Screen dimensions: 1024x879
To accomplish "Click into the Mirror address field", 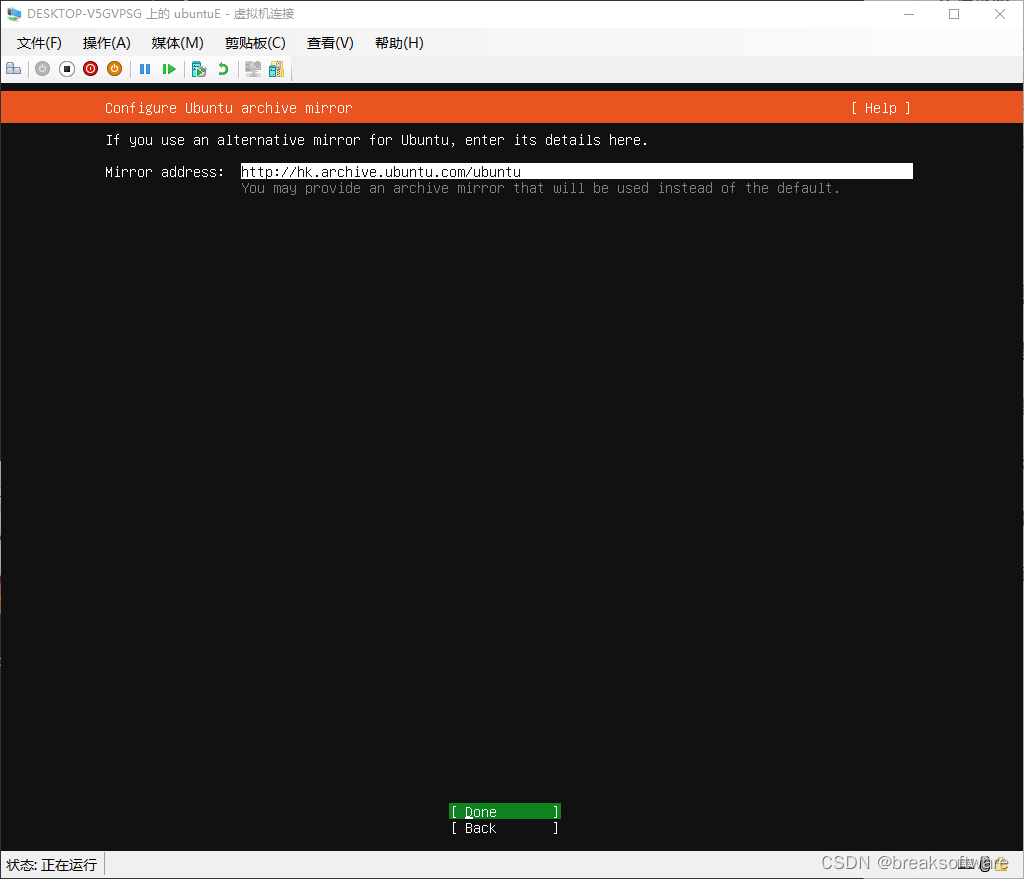I will click(x=577, y=171).
